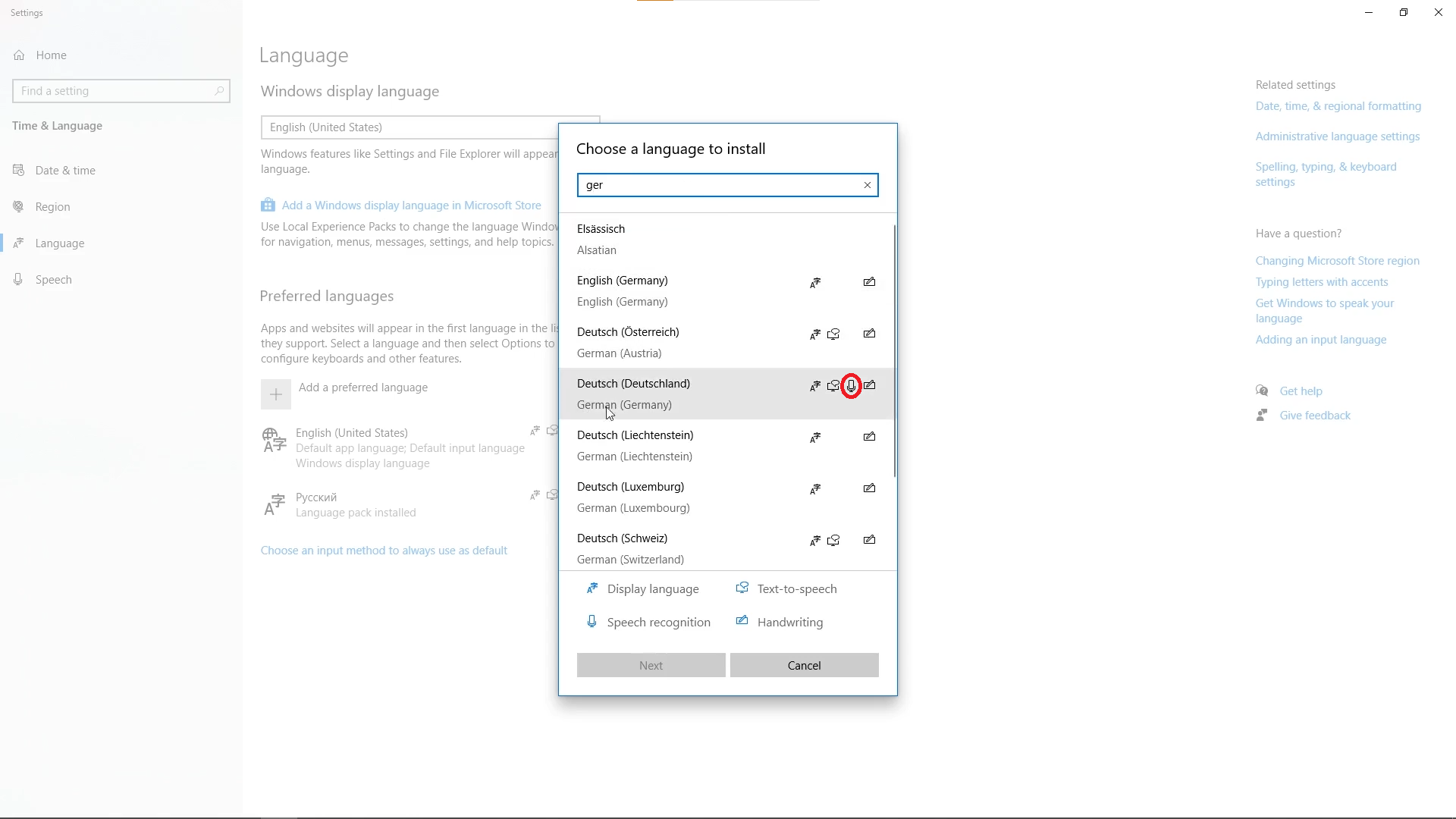The image size is (1456, 819).
Task: Click Cancel to dismiss the dialog
Action: tap(805, 665)
